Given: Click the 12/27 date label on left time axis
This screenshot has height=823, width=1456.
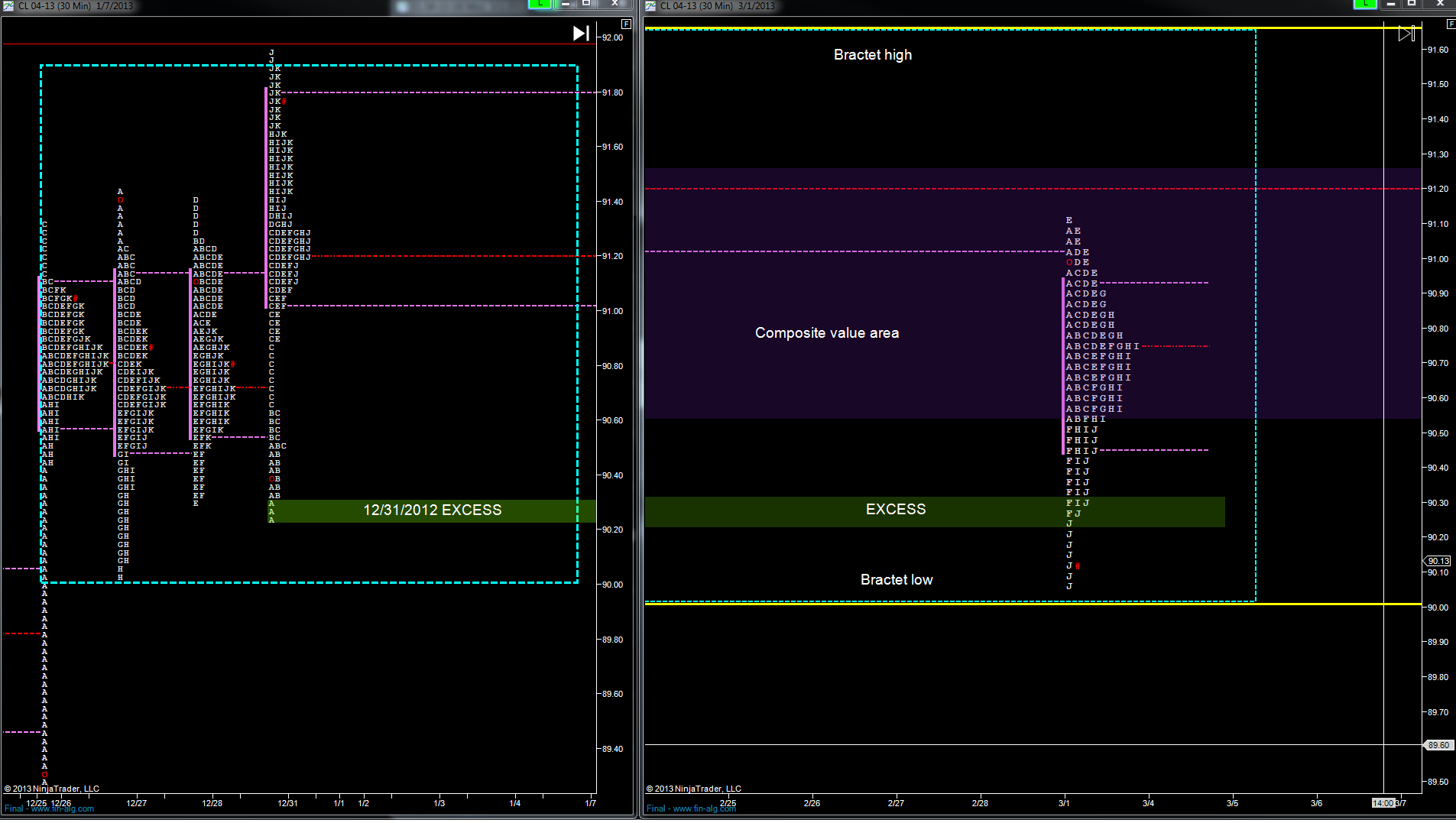Looking at the screenshot, I should click(136, 803).
